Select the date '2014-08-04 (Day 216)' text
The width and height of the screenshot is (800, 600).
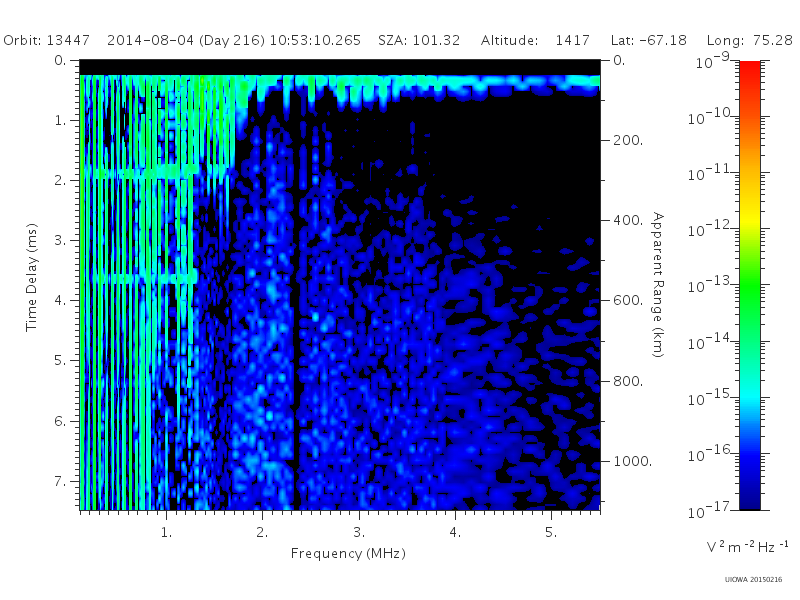(x=186, y=41)
